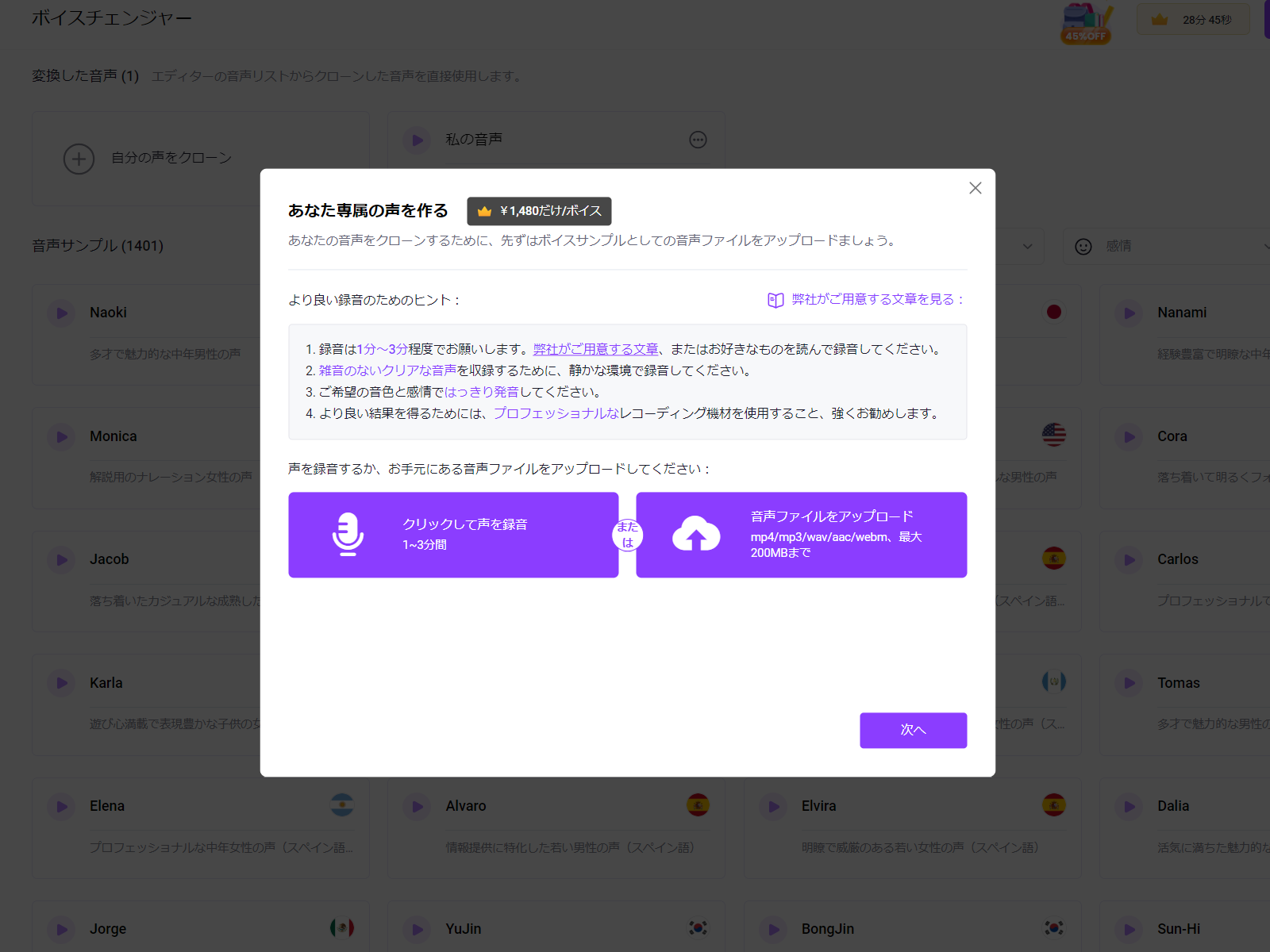This screenshot has height=952, width=1270.
Task: Play the Naoki voice sample
Action: click(x=60, y=313)
